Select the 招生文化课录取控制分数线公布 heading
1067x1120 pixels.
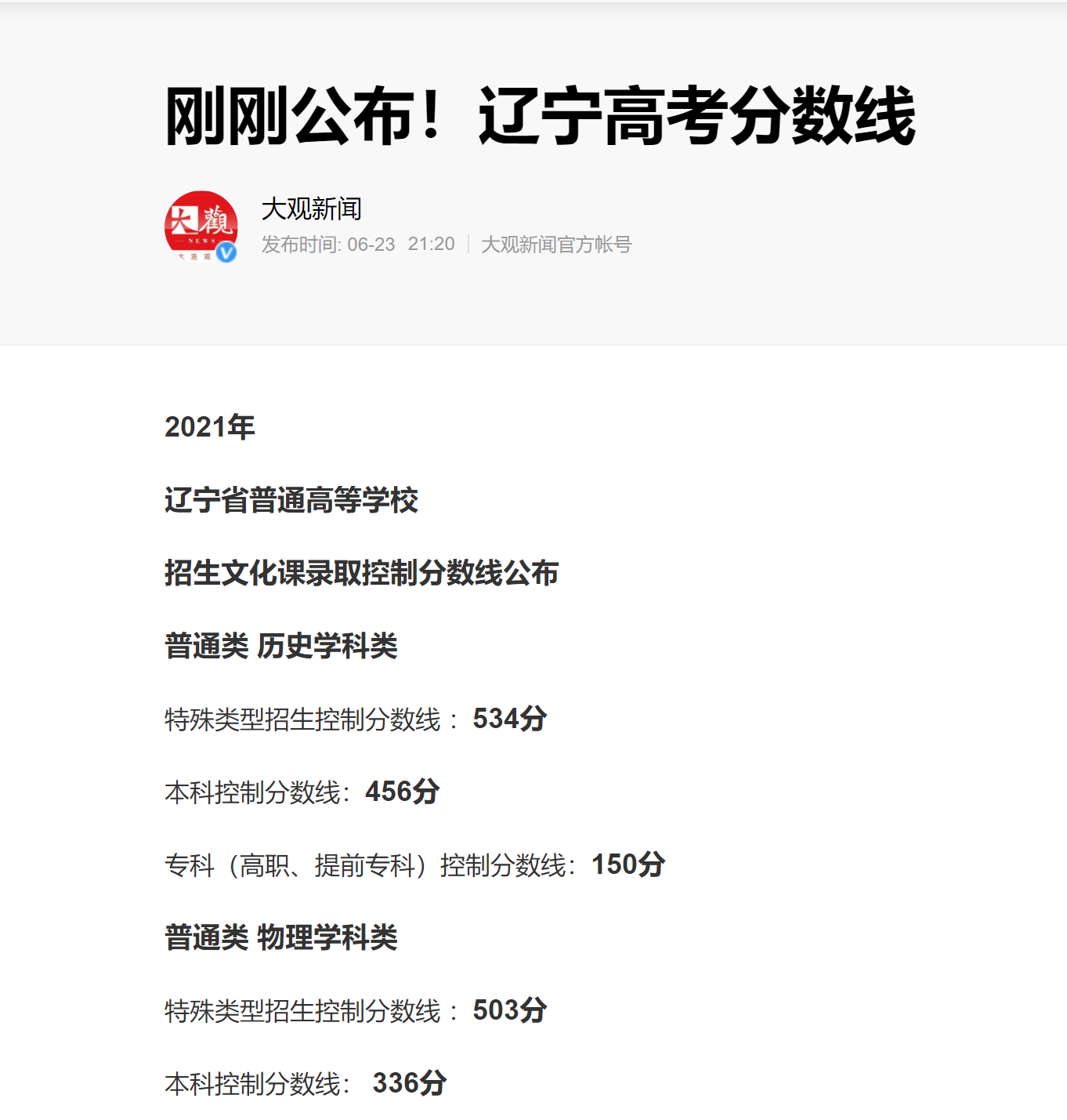coord(363,573)
